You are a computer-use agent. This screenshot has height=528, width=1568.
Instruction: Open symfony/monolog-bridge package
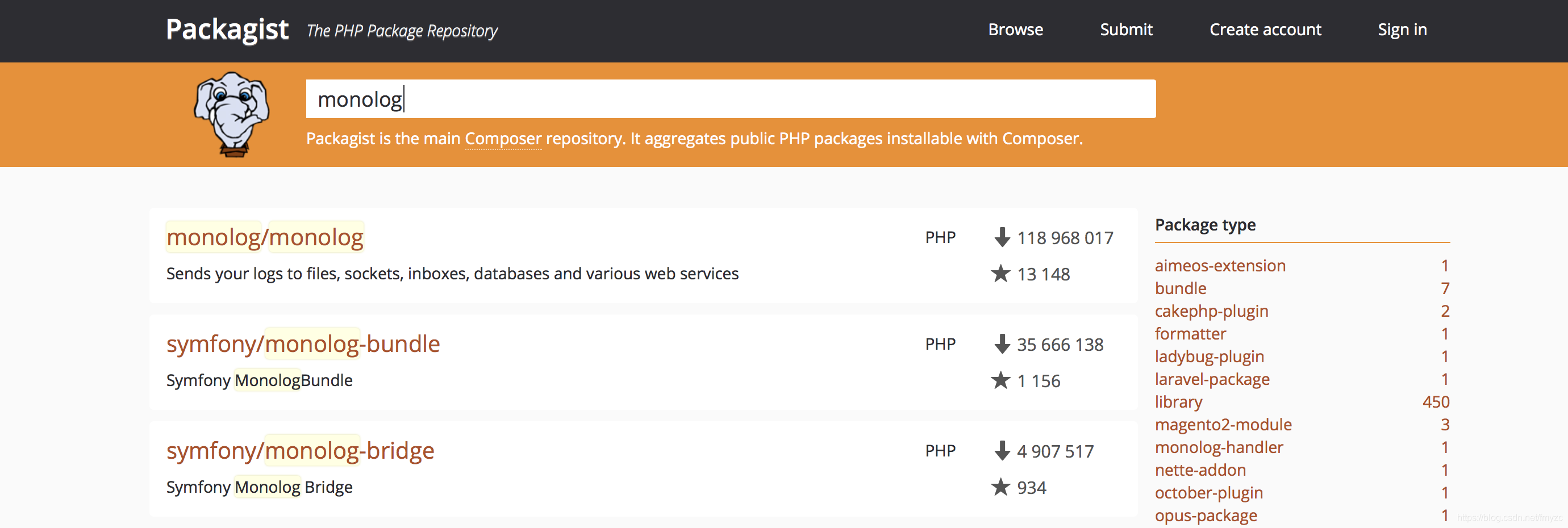pos(300,451)
